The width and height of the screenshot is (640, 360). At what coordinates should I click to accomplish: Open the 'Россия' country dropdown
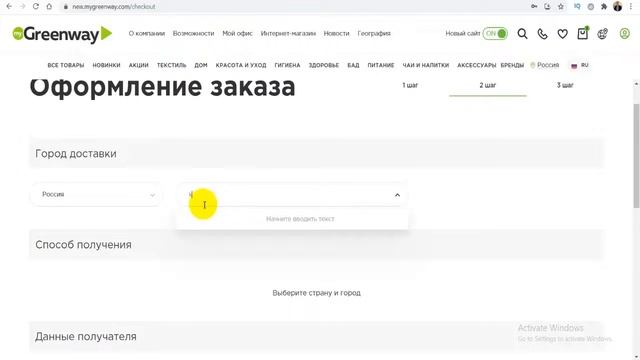click(97, 194)
